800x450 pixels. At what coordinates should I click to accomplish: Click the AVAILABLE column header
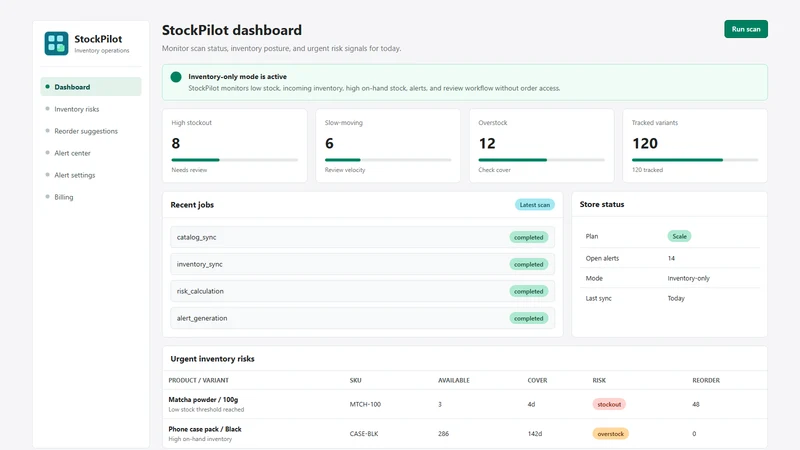point(454,380)
